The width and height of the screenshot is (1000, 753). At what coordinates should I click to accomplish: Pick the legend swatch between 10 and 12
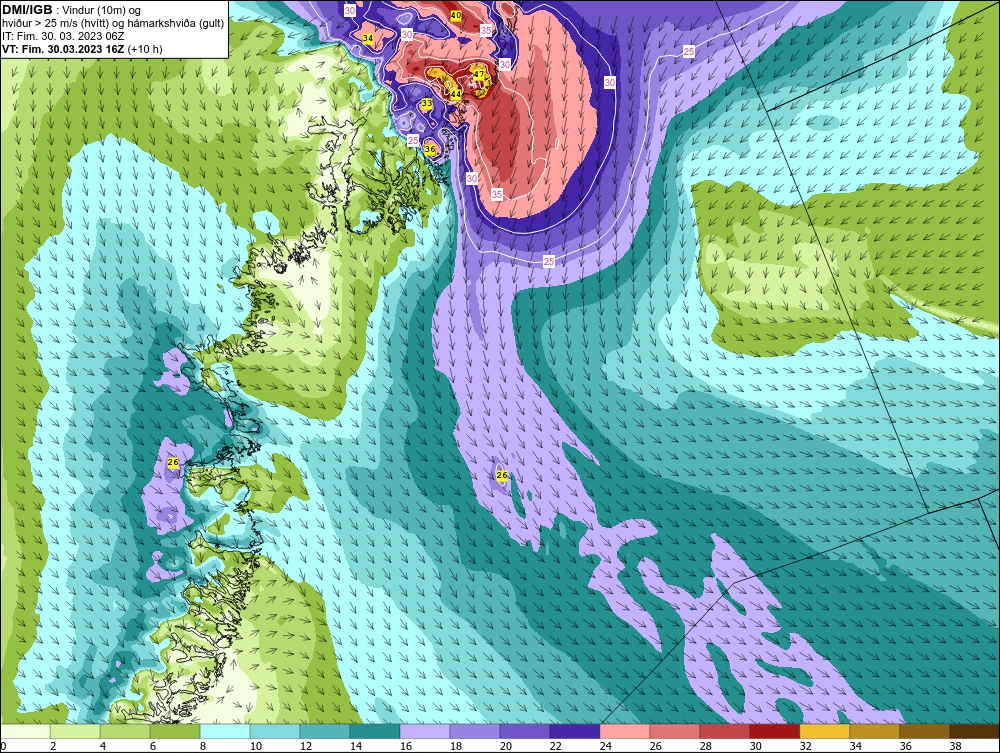coord(275,731)
